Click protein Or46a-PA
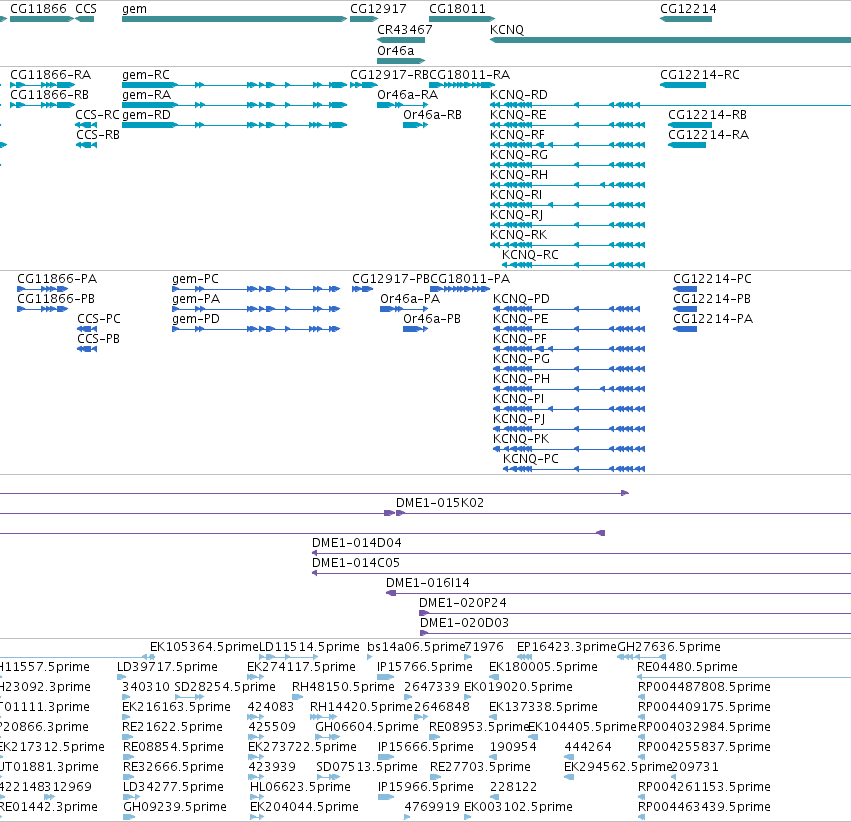The image size is (851, 822). [404, 309]
